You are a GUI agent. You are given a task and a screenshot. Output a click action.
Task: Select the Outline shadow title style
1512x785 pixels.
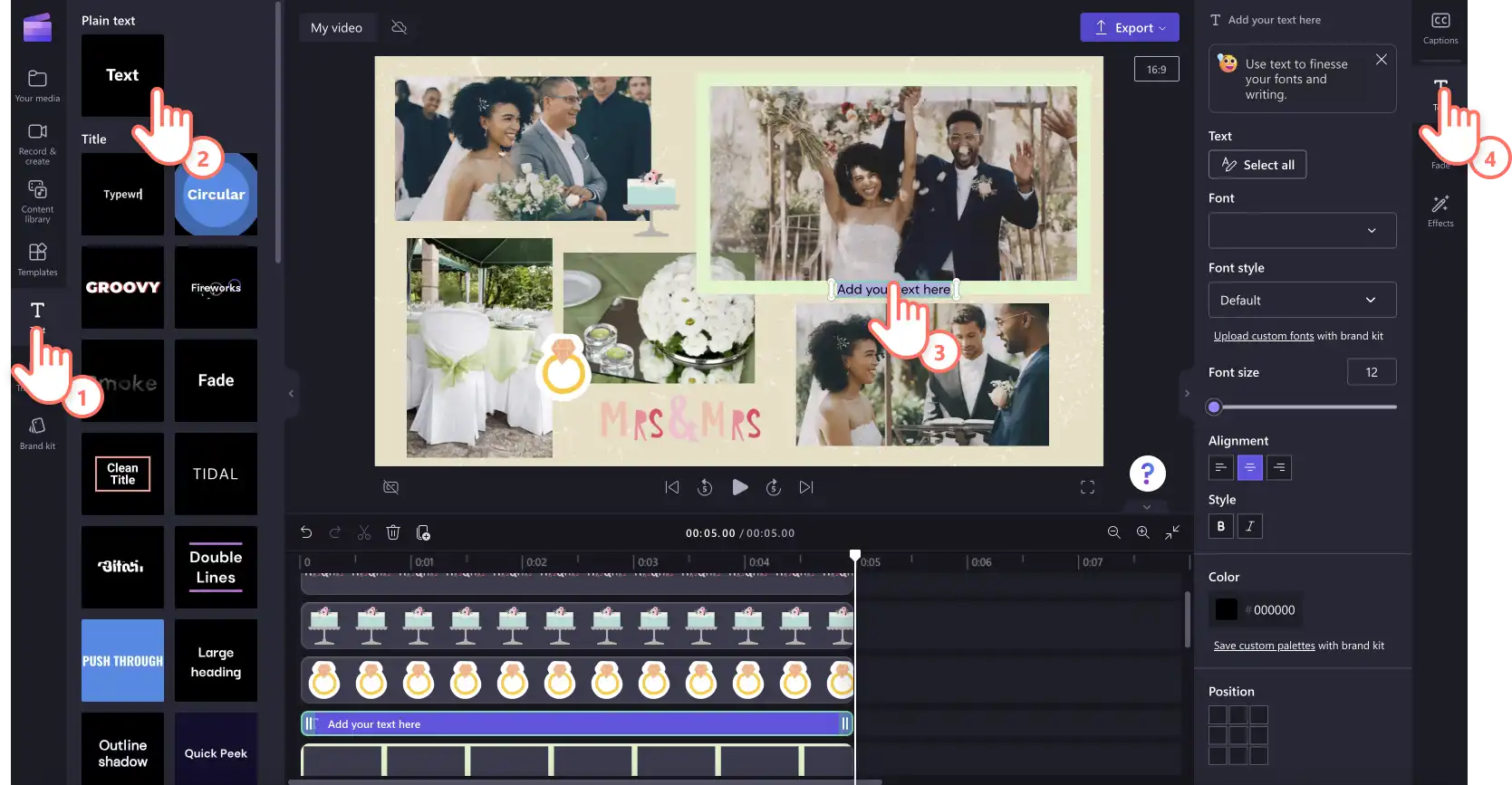click(122, 749)
